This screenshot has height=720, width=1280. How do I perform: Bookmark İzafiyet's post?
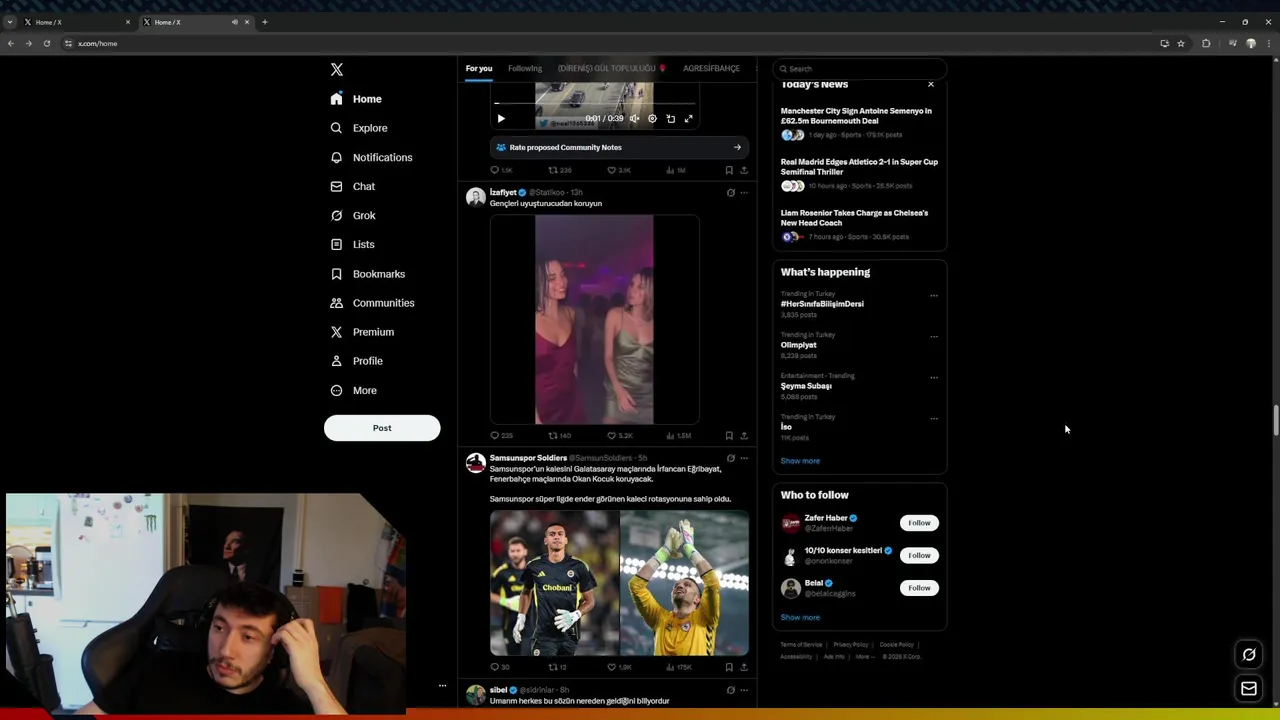(729, 436)
